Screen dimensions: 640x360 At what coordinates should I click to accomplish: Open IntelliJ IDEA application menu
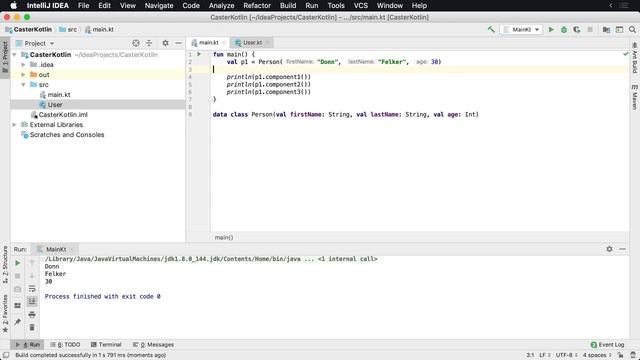tap(48, 6)
